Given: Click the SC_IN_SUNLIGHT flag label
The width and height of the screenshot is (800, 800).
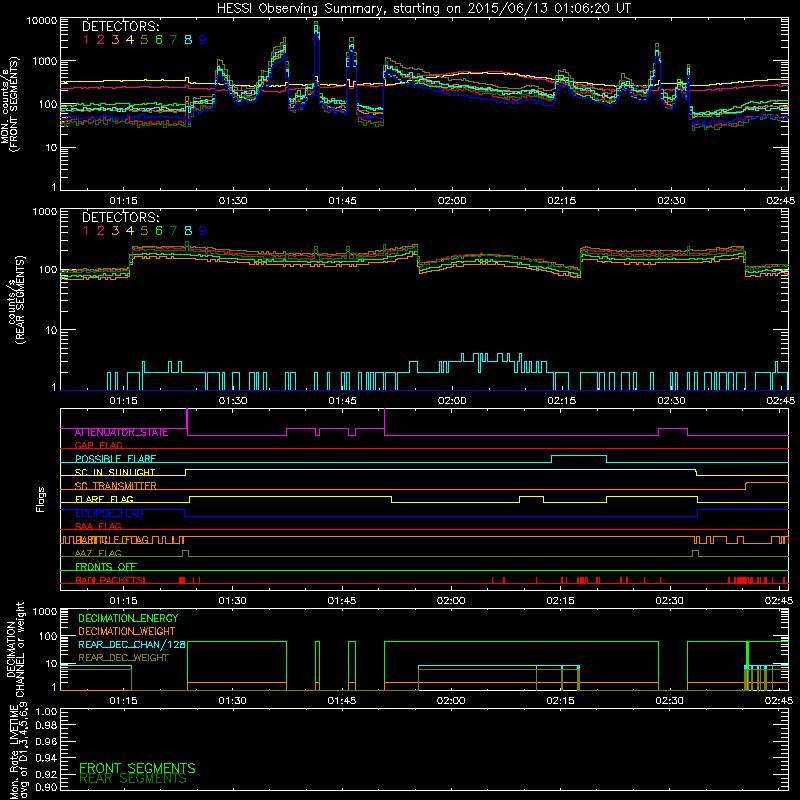Looking at the screenshot, I should [x=115, y=472].
